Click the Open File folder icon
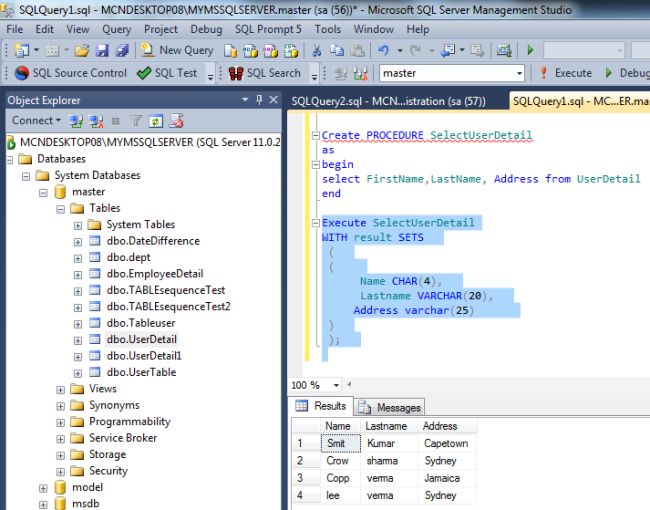This screenshot has height=510, width=650. click(x=81, y=50)
